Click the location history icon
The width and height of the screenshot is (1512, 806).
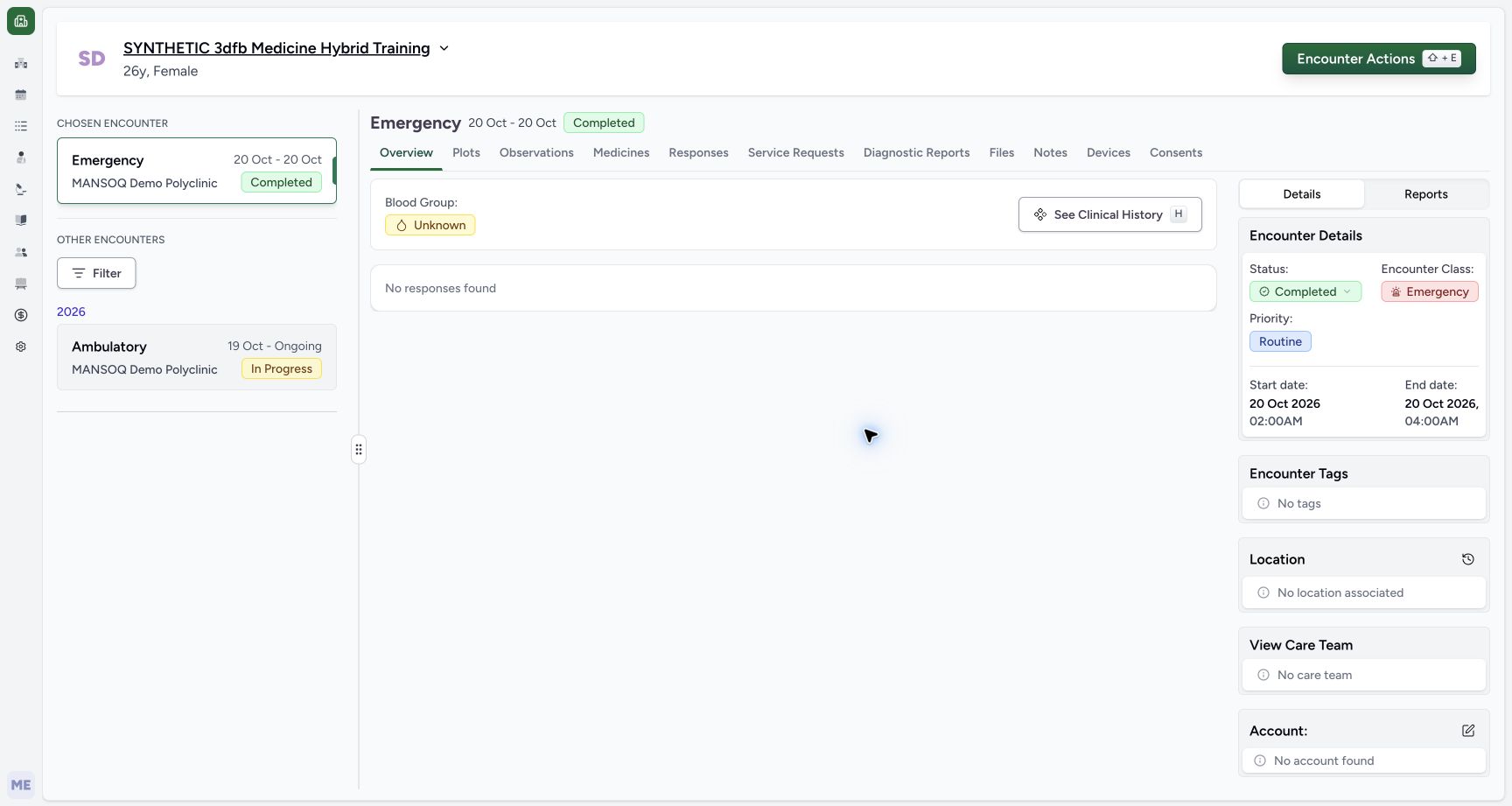[1468, 559]
